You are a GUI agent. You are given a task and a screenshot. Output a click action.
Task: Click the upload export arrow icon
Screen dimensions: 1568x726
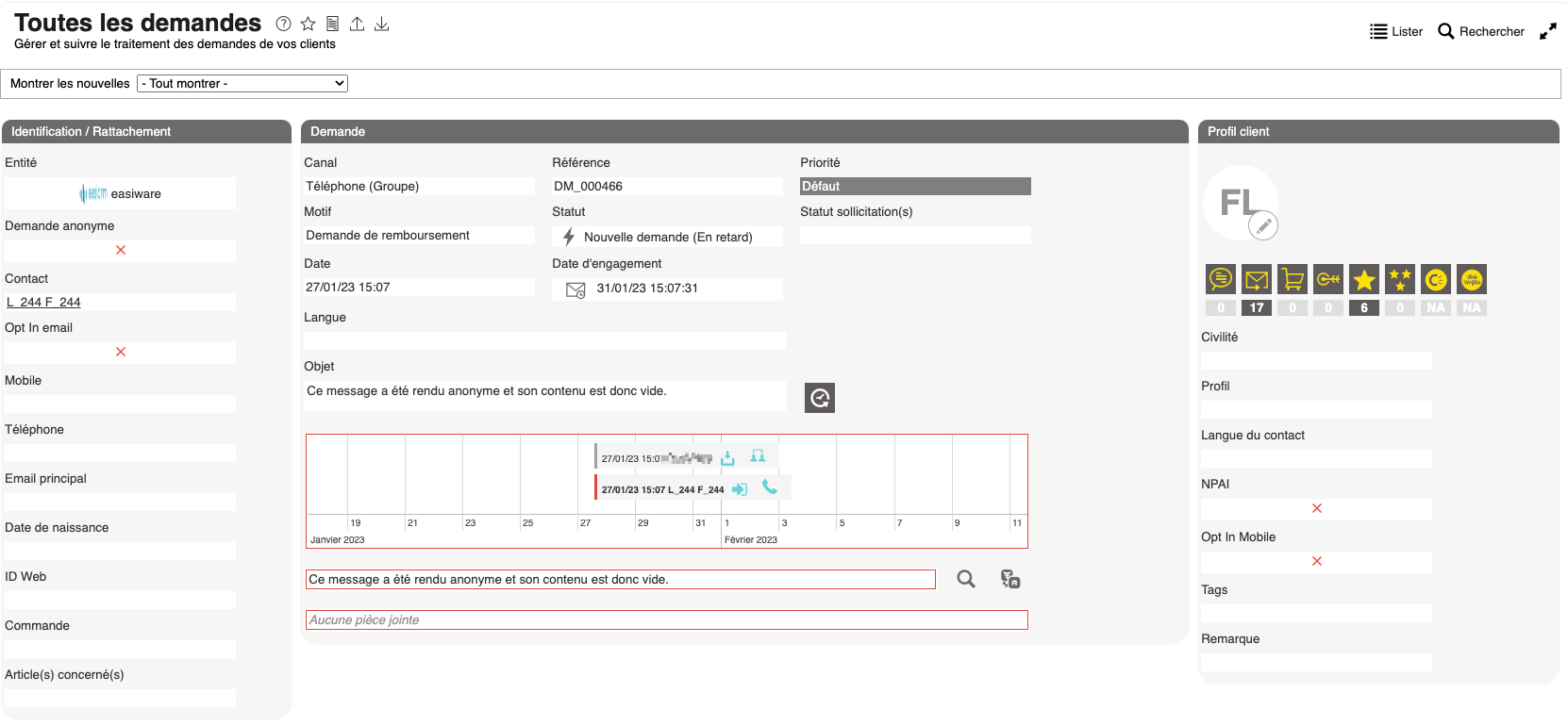click(358, 25)
